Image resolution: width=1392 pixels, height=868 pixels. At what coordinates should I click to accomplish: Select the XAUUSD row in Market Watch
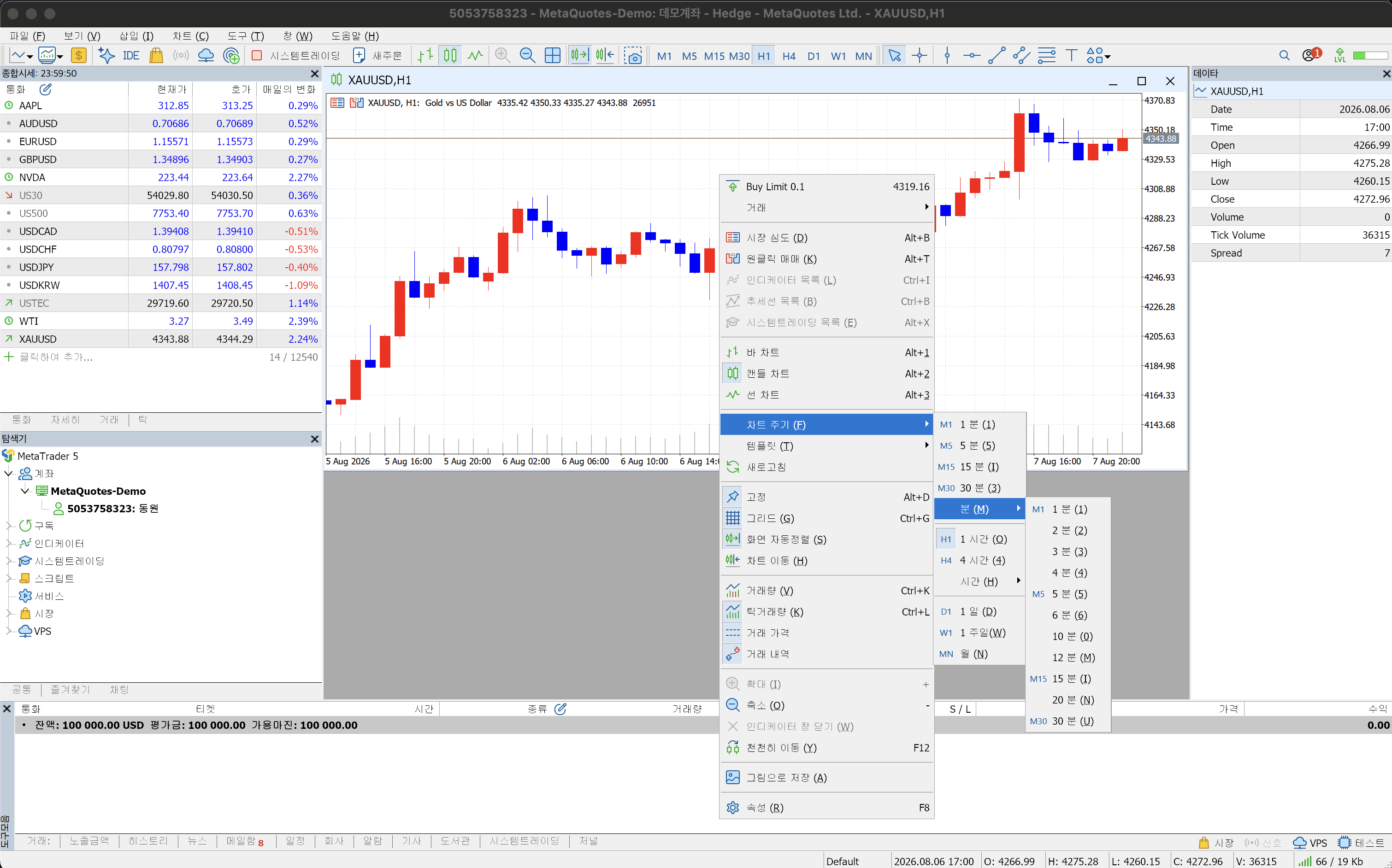pyautogui.click(x=161, y=339)
